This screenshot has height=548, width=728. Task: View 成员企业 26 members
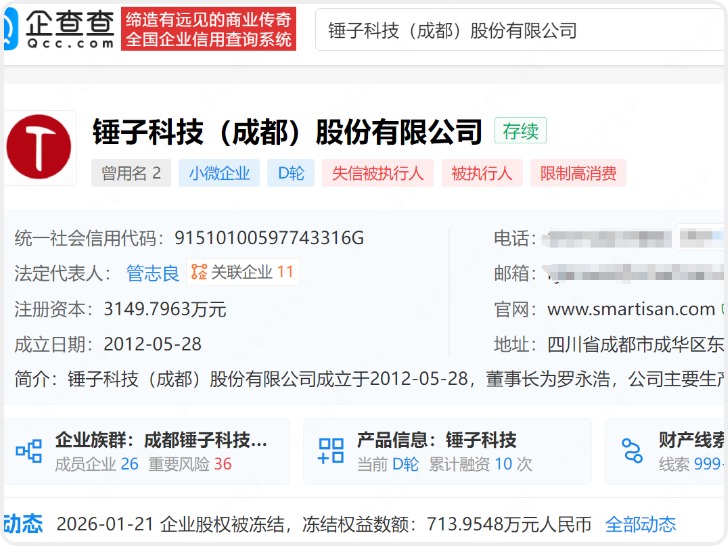[97, 464]
